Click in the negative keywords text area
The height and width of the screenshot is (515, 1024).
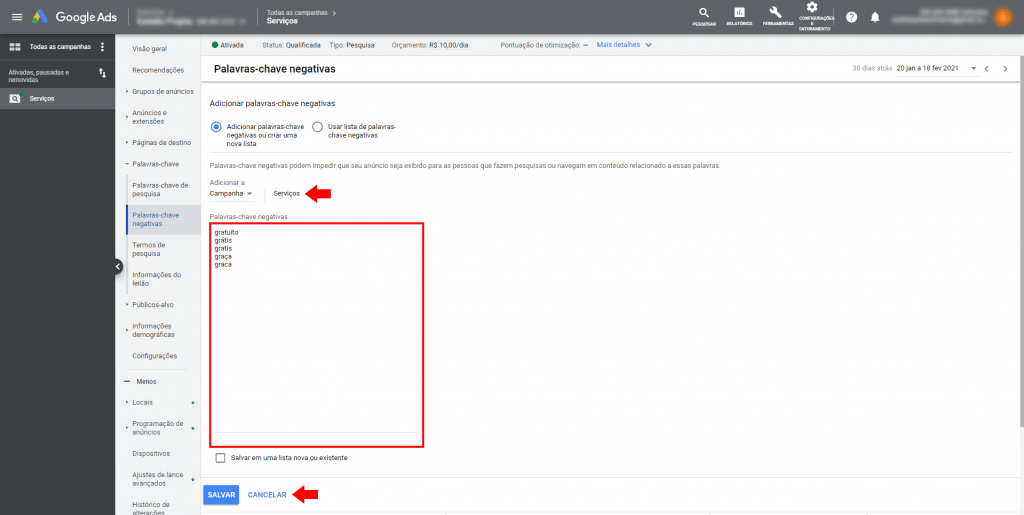point(317,335)
